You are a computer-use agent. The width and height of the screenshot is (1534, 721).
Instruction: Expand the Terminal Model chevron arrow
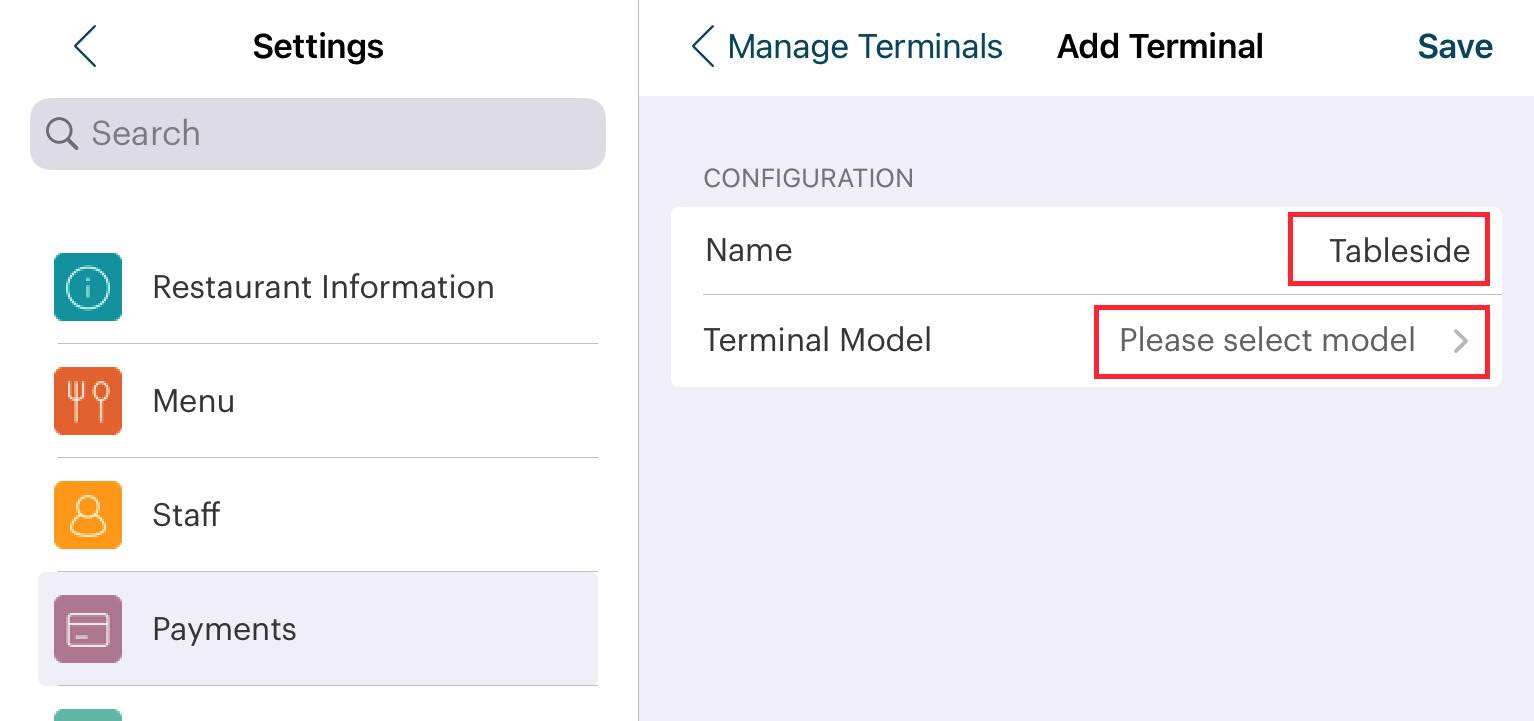1461,341
